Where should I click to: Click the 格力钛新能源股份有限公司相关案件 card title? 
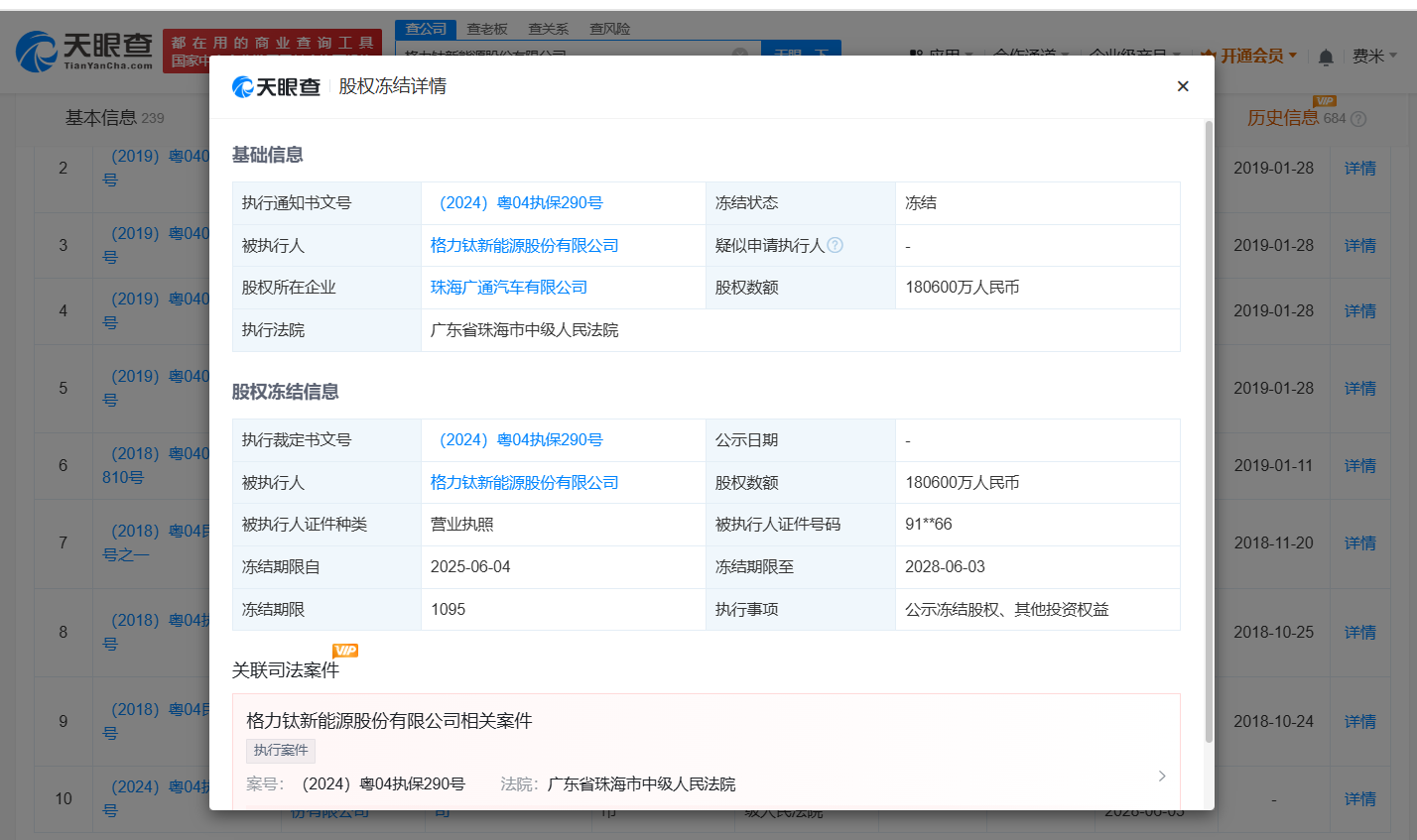[x=389, y=721]
